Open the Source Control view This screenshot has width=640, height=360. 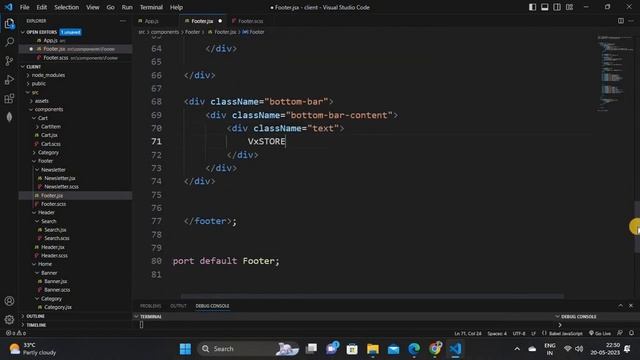tap(9, 61)
